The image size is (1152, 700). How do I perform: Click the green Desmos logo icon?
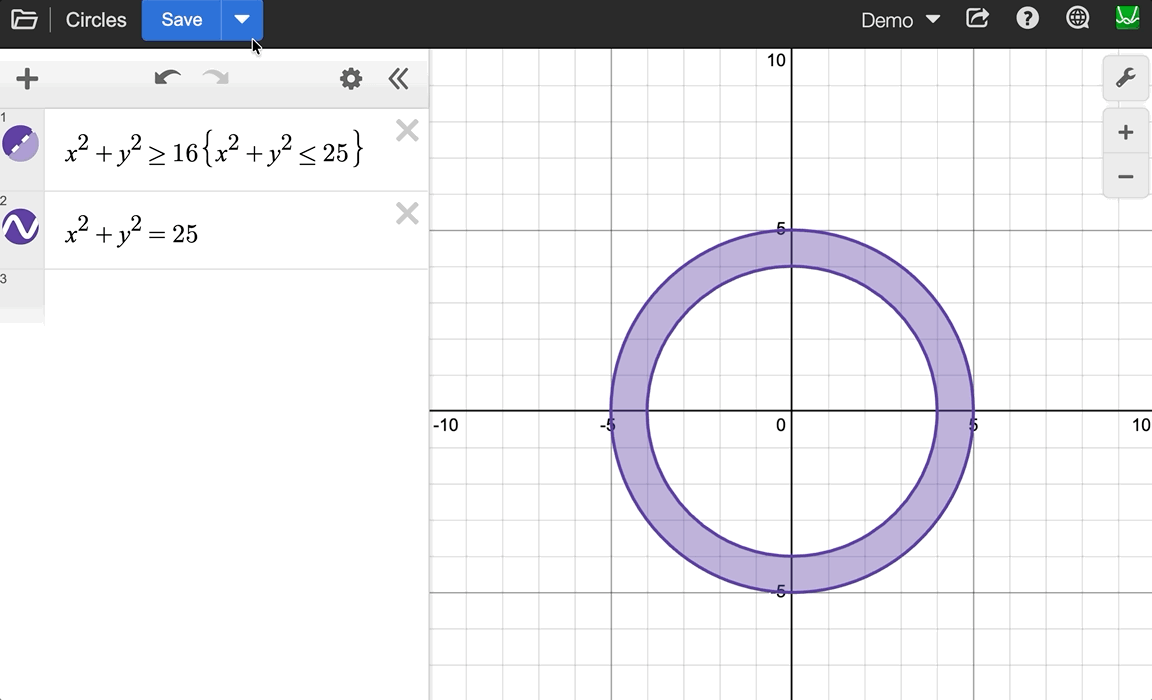pyautogui.click(x=1127, y=18)
